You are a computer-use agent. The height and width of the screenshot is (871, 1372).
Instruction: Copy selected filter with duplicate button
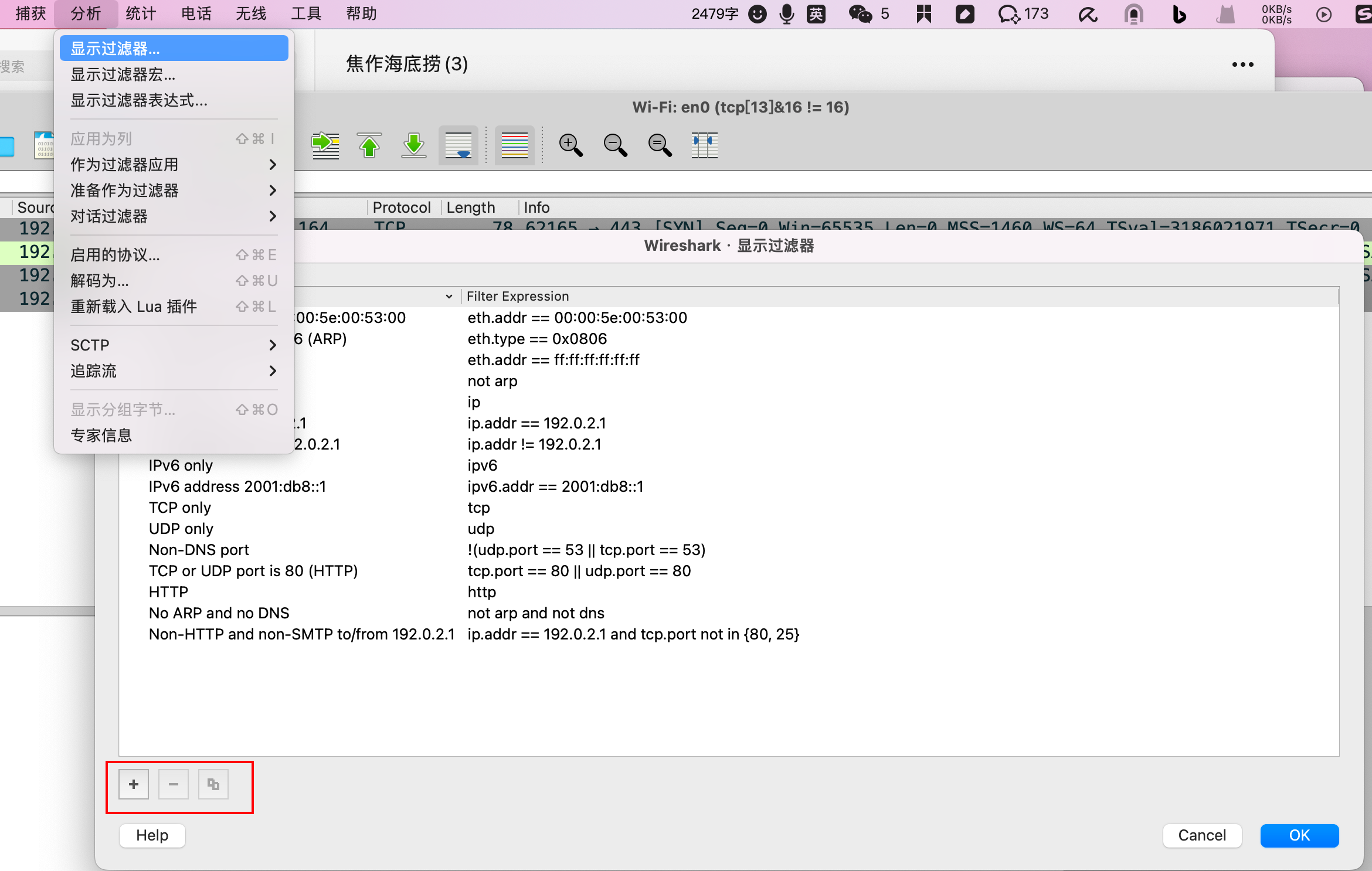pos(213,784)
